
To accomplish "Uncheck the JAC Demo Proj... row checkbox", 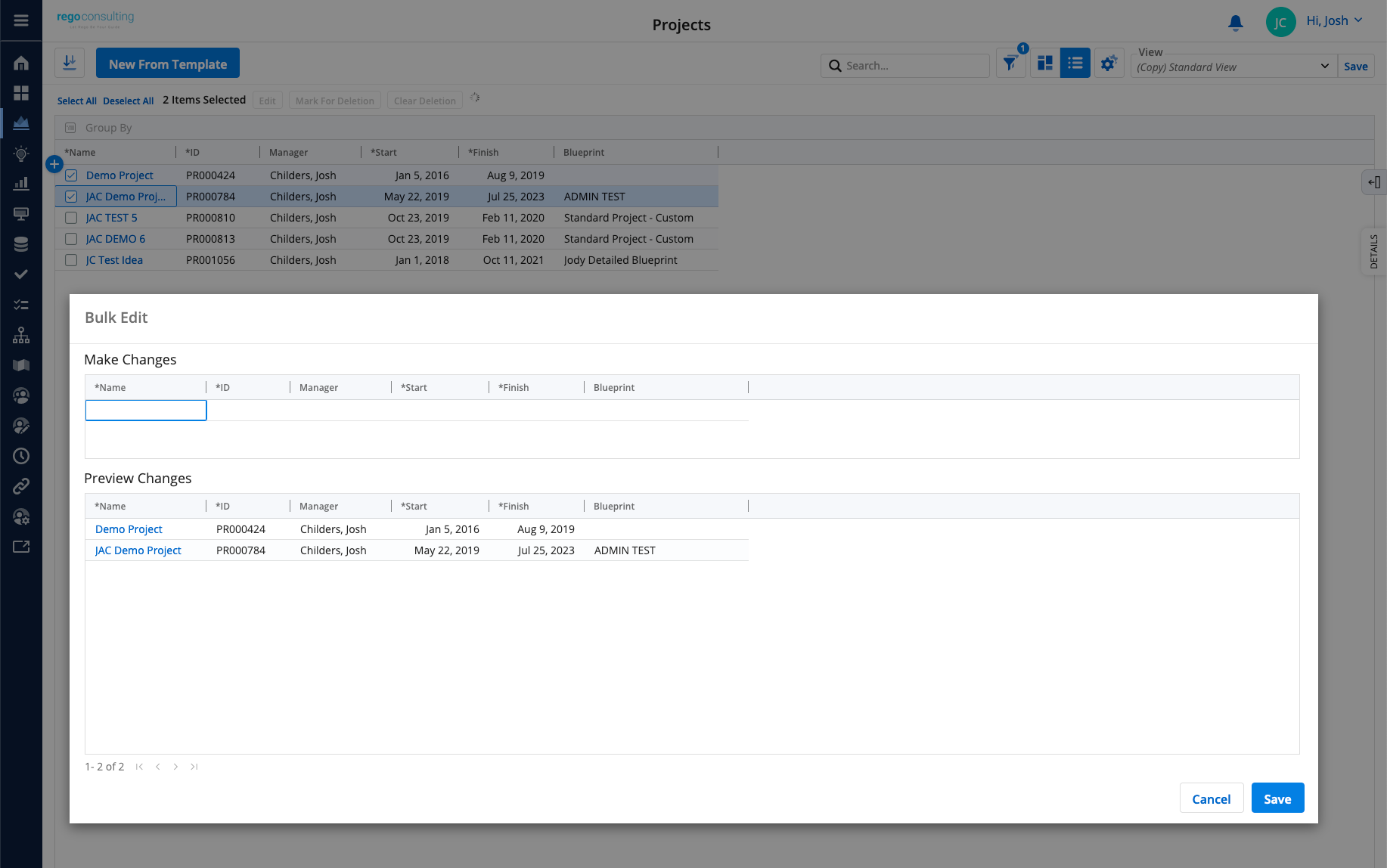I will click(x=71, y=197).
